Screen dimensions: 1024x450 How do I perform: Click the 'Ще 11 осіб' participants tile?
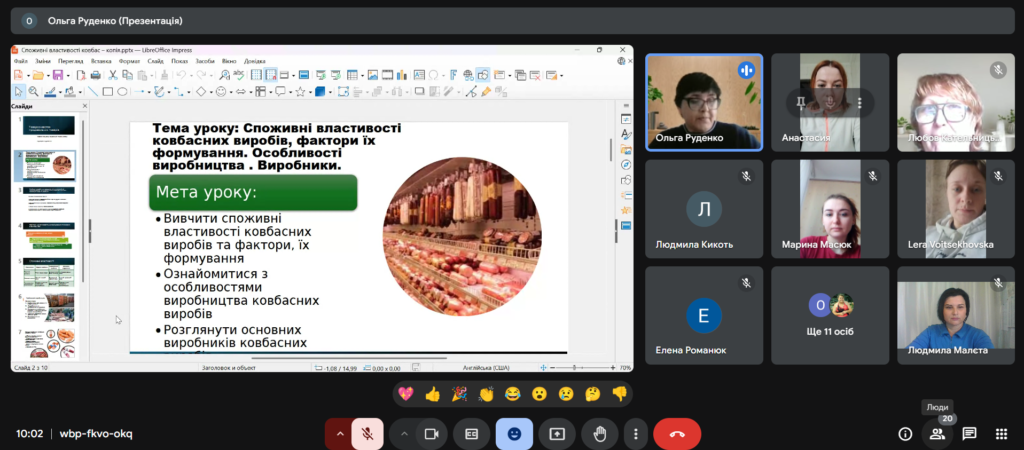point(829,315)
